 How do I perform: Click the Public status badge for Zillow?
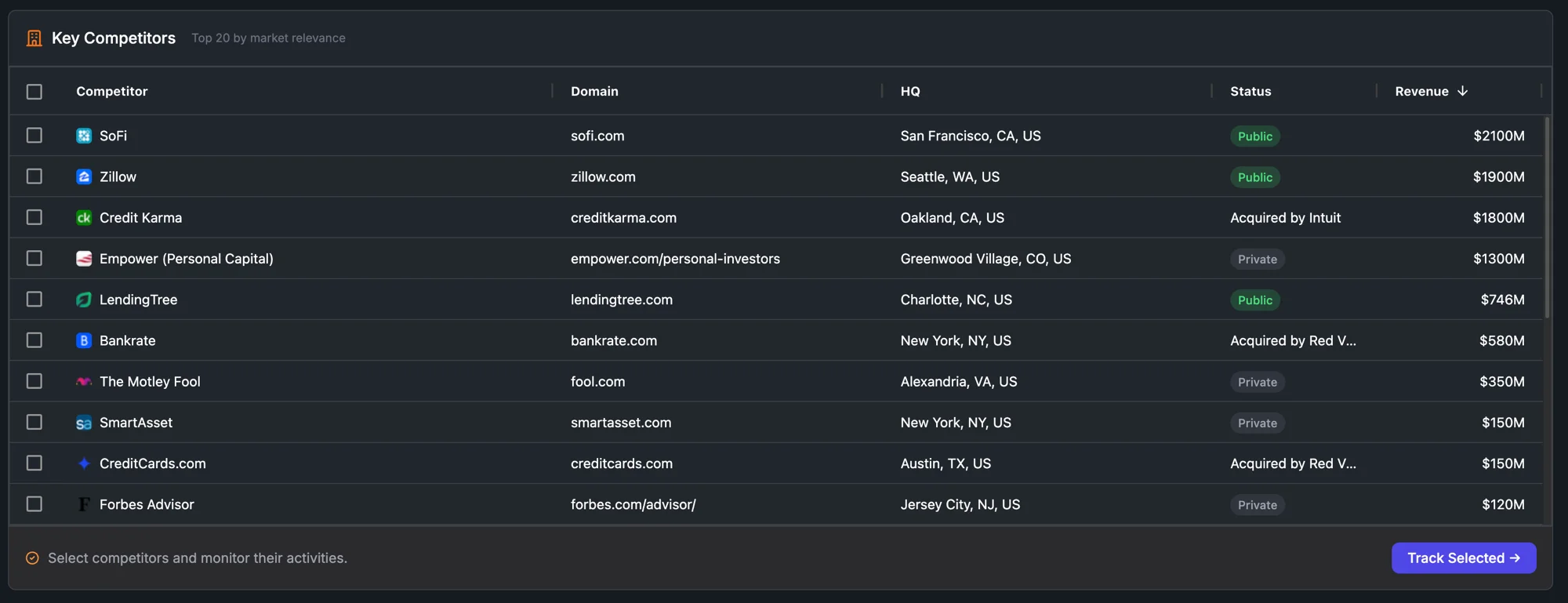click(1254, 177)
